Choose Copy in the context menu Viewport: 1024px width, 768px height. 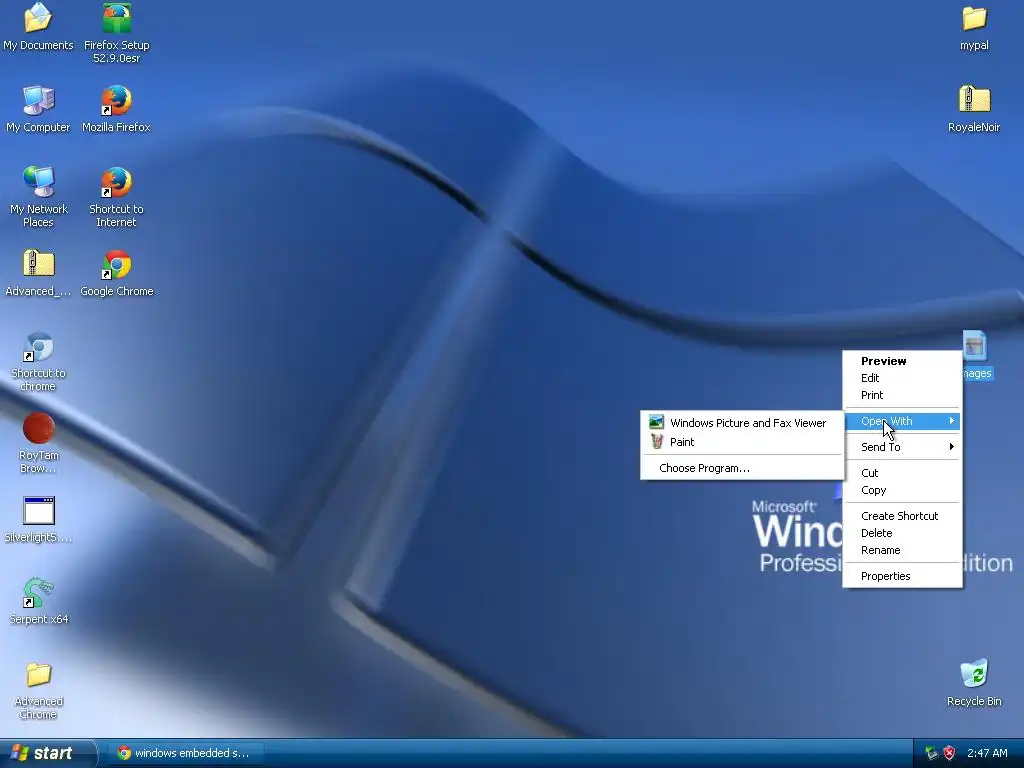coord(902,490)
